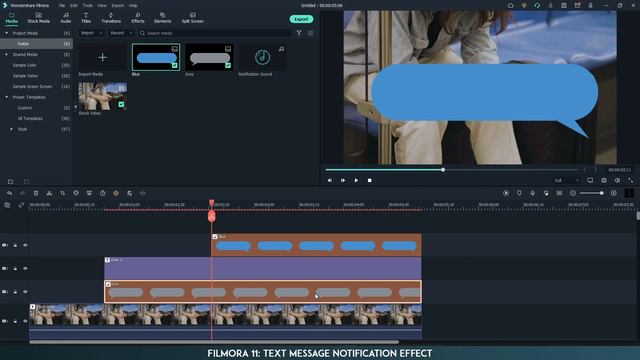
Task: Take a snapshot with the camera icon
Action: tap(604, 180)
